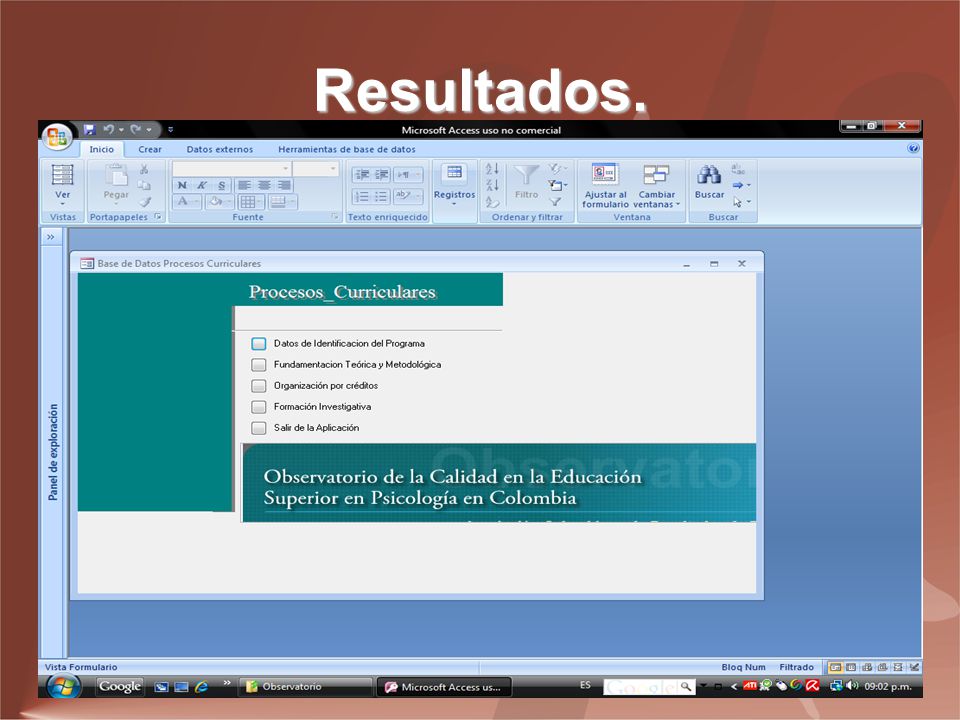960x720 pixels.
Task: Click the Filtro funnel button
Action: (527, 182)
